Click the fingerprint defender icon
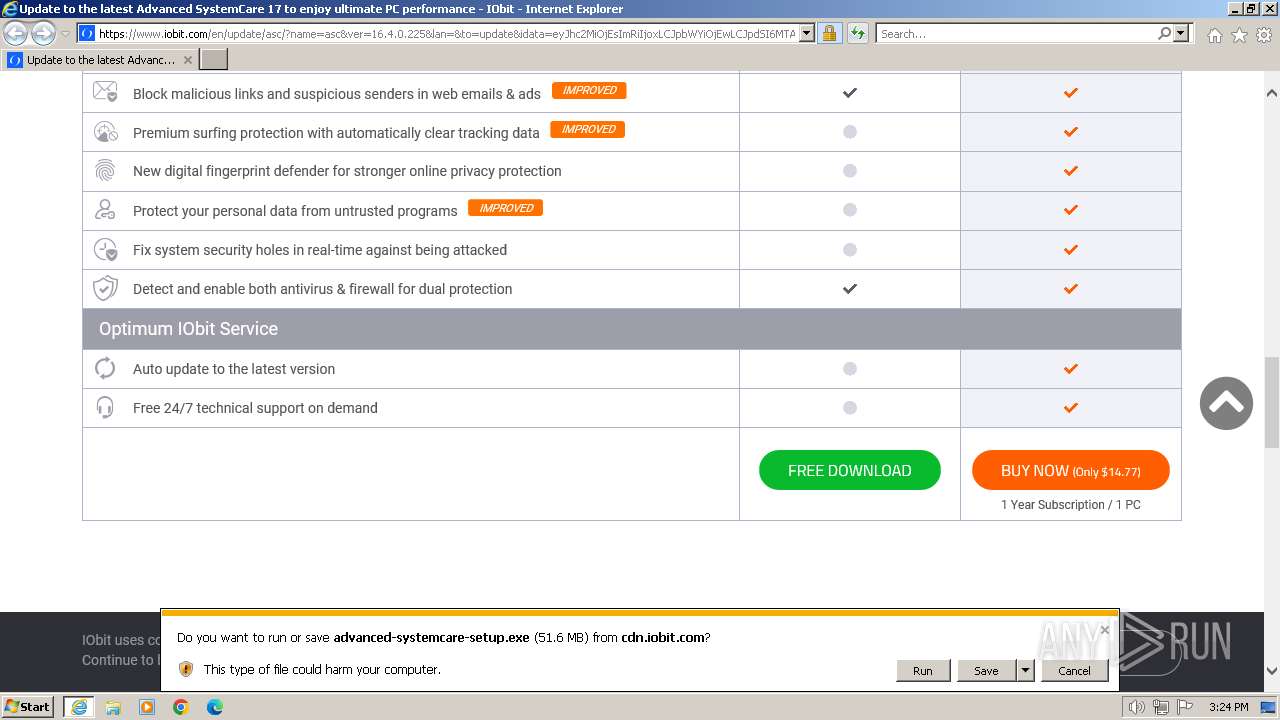The image size is (1280, 720). [x=105, y=170]
